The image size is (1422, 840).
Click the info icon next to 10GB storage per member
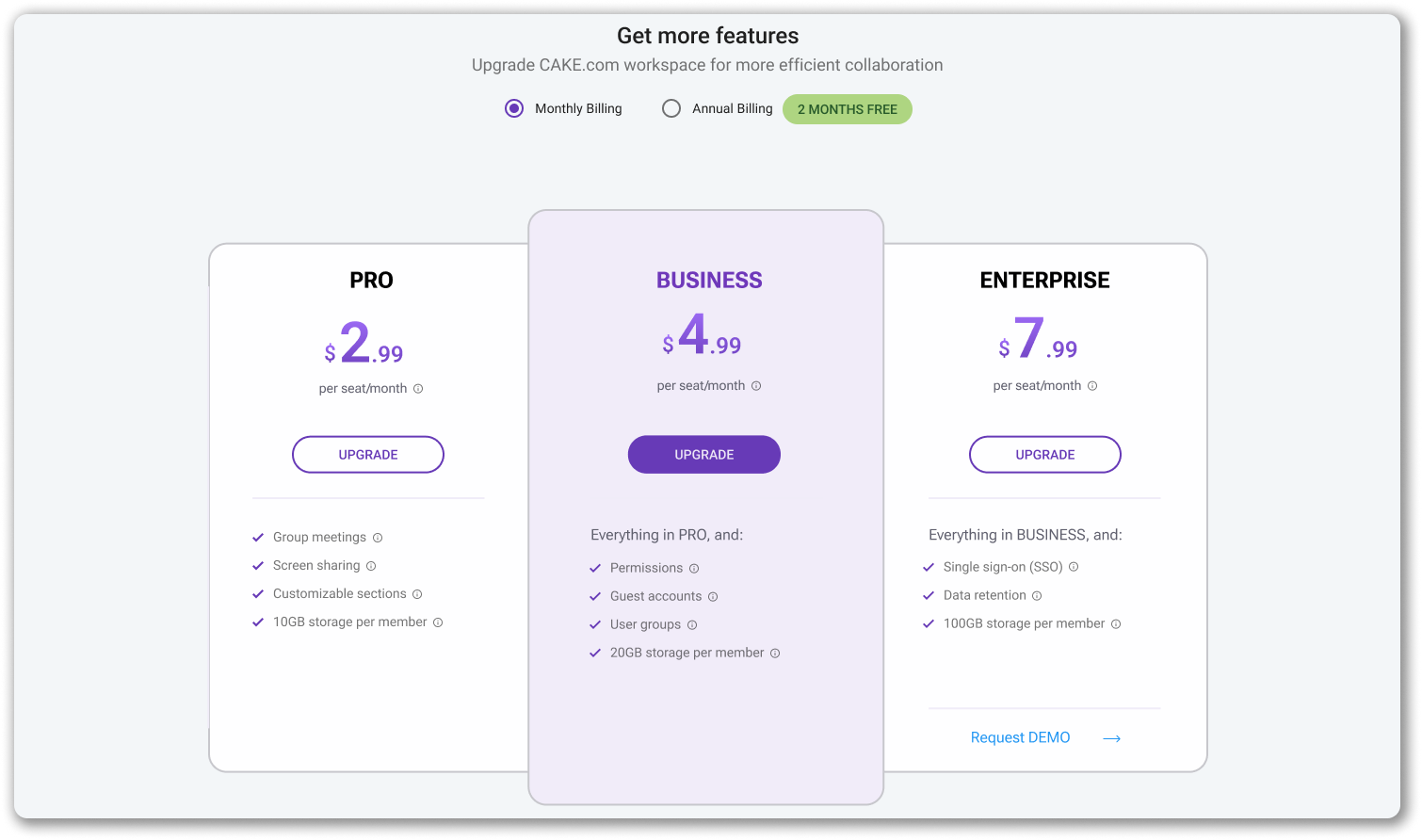point(437,622)
